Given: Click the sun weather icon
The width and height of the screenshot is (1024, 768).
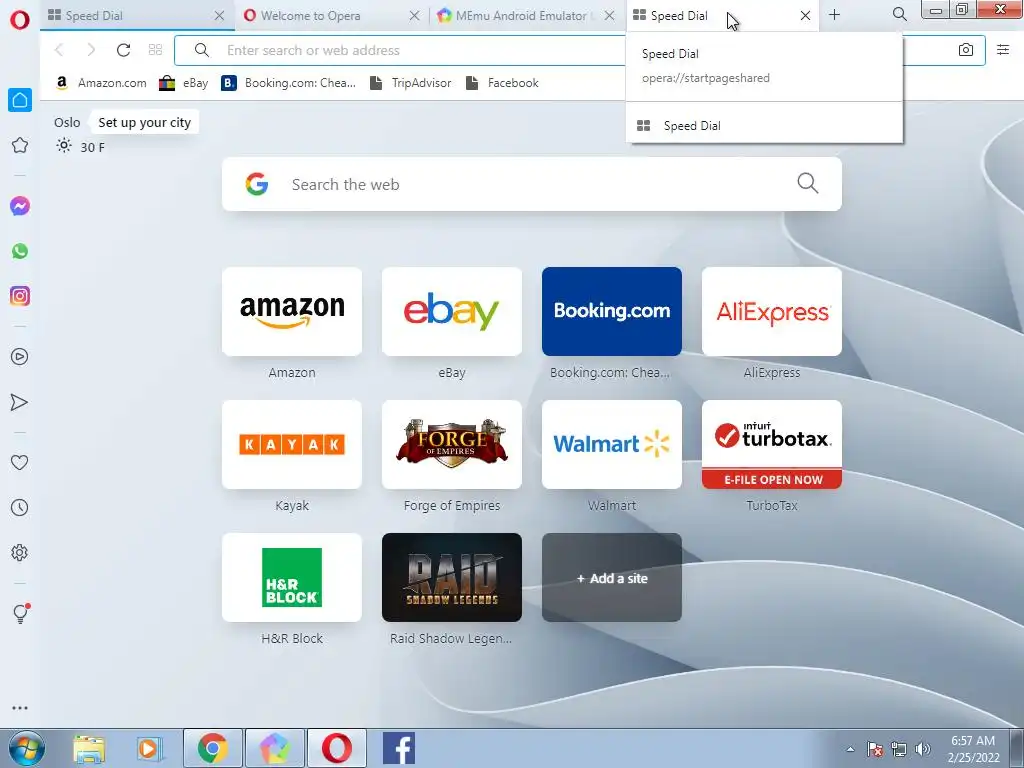Looking at the screenshot, I should (x=64, y=146).
